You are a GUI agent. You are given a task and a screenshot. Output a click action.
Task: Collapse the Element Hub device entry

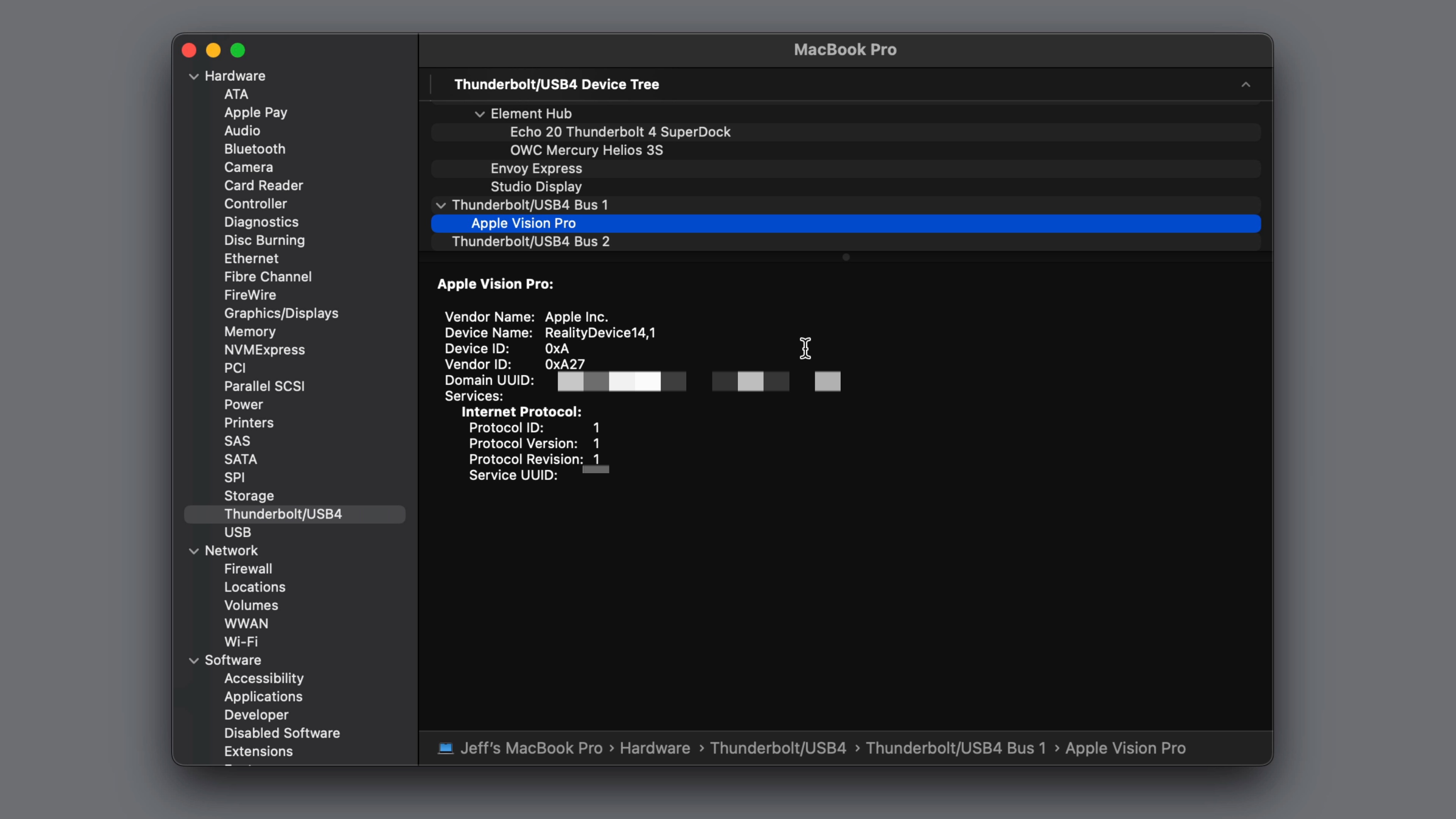coord(480,114)
